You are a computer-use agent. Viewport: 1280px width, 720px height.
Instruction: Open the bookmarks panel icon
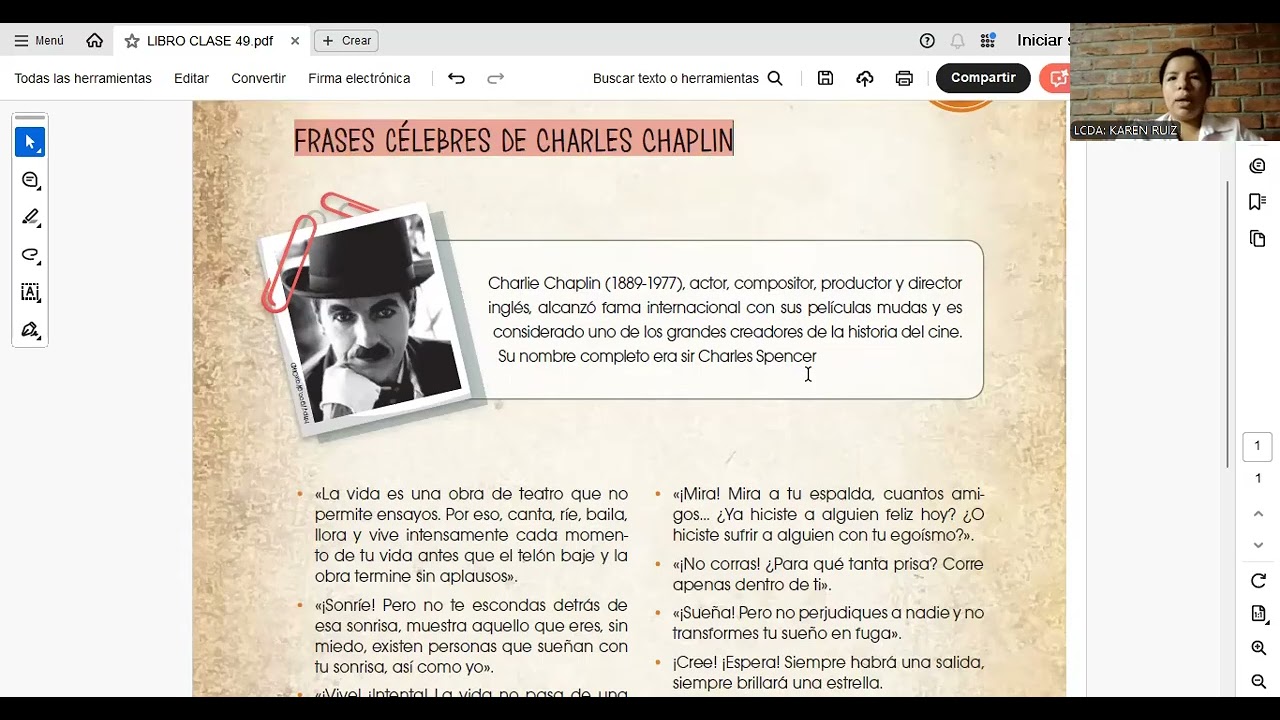(x=1258, y=202)
